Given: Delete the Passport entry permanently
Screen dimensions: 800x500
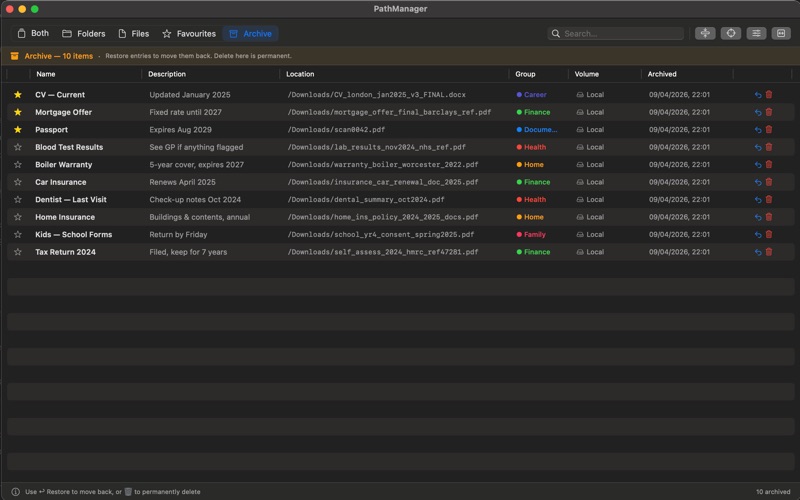Looking at the screenshot, I should click(769, 130).
